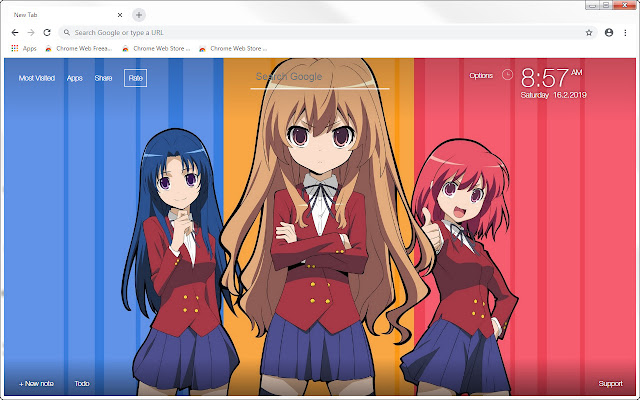Image resolution: width=640 pixels, height=400 pixels.
Task: Add a note with + New note
Action: [36, 384]
